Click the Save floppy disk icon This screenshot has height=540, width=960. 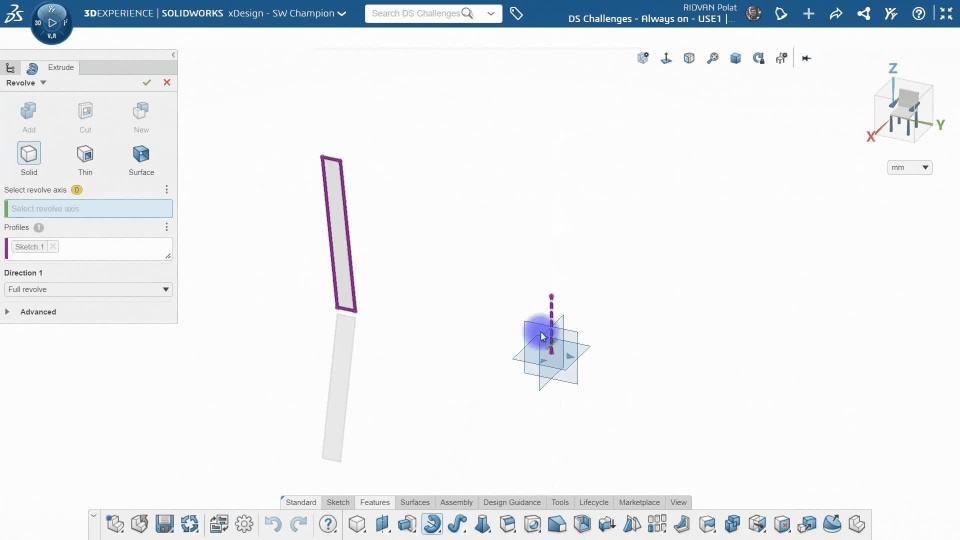point(164,524)
